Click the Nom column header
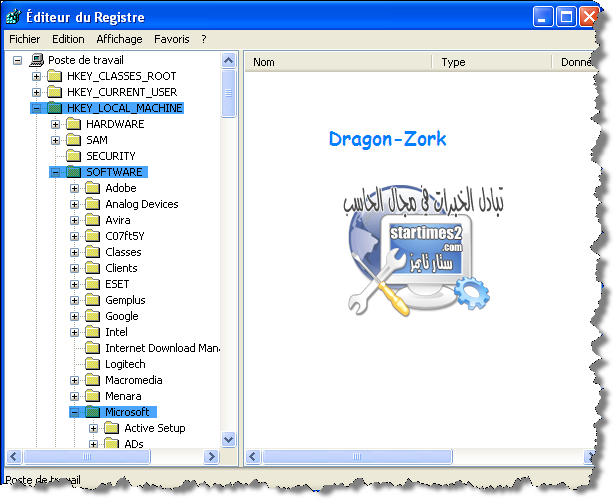 tap(338, 62)
